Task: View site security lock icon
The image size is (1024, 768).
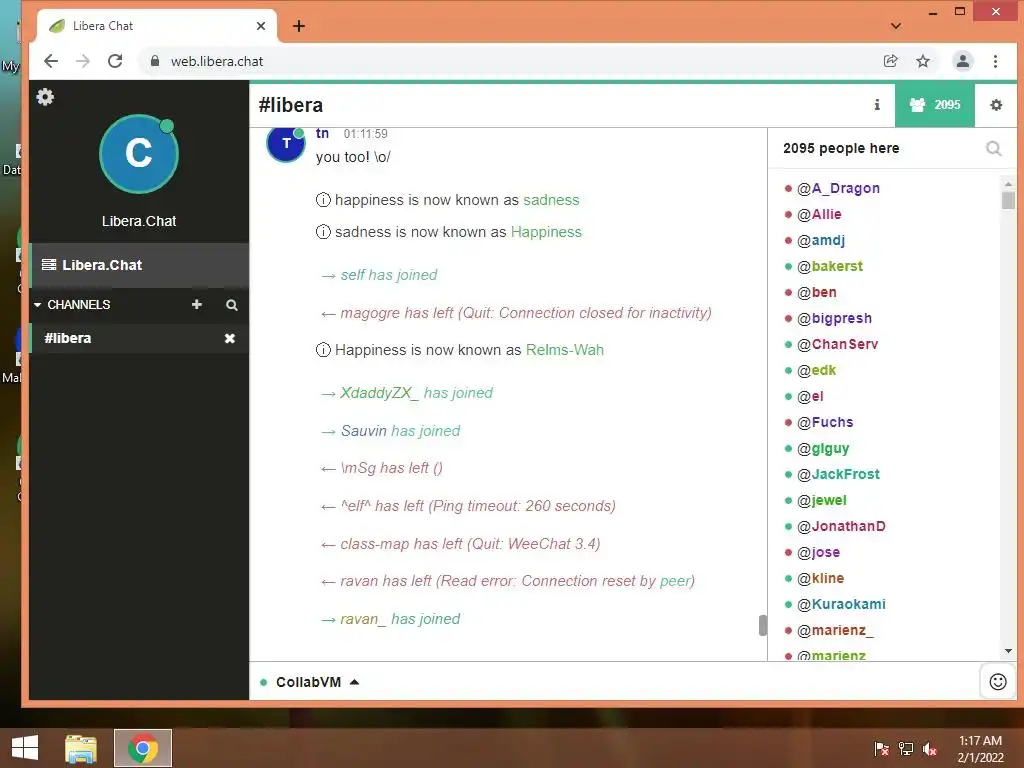Action: pyautogui.click(x=155, y=61)
